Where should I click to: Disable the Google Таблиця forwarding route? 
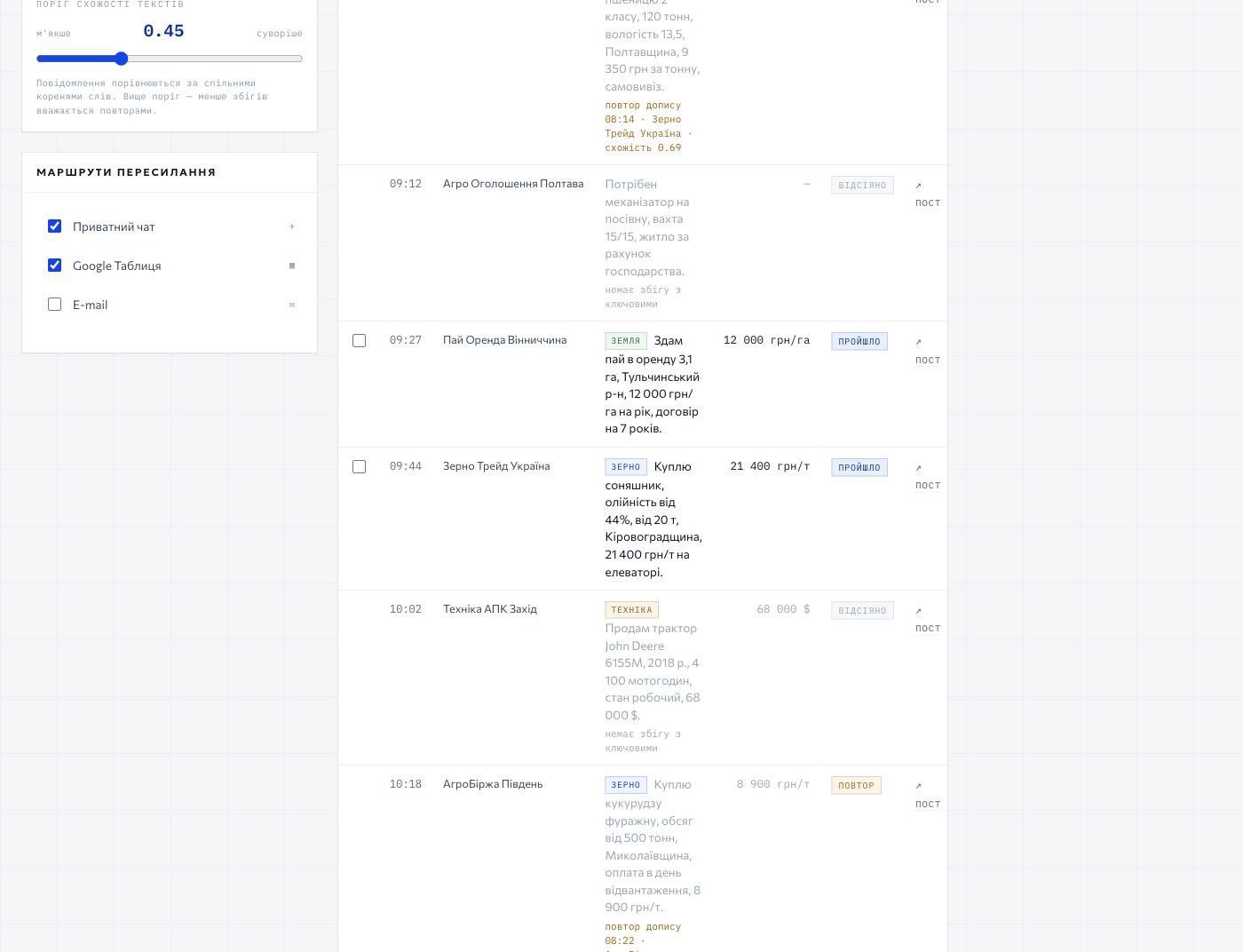pos(55,266)
